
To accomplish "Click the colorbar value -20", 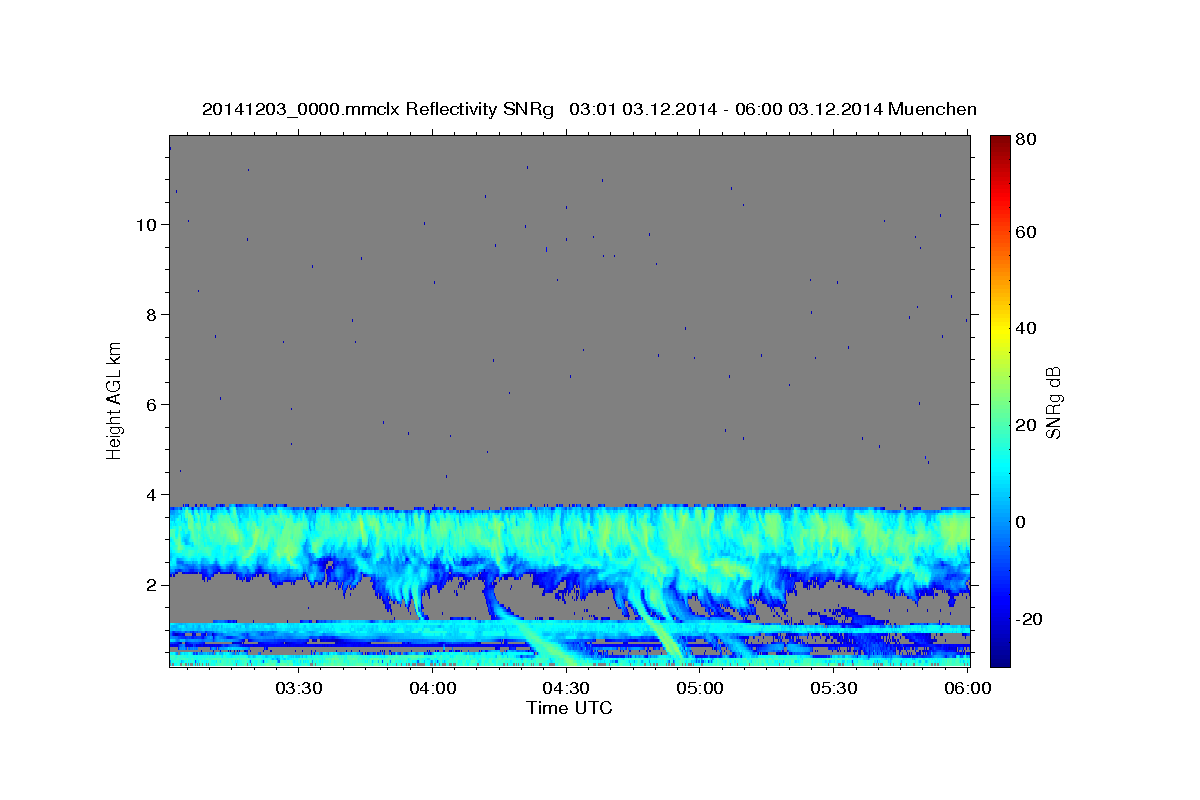I will point(1028,619).
